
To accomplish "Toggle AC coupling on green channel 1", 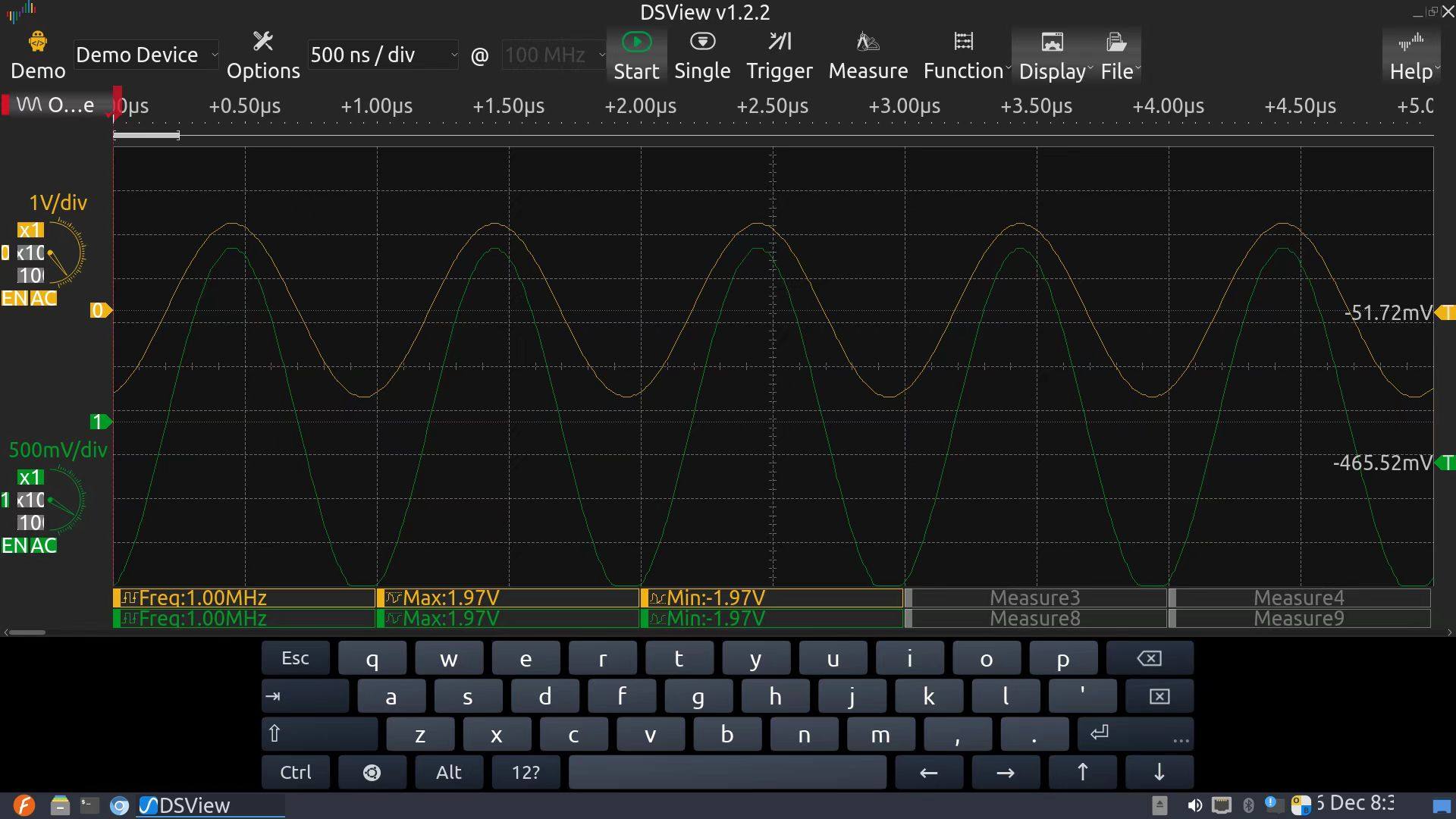I will pos(43,545).
